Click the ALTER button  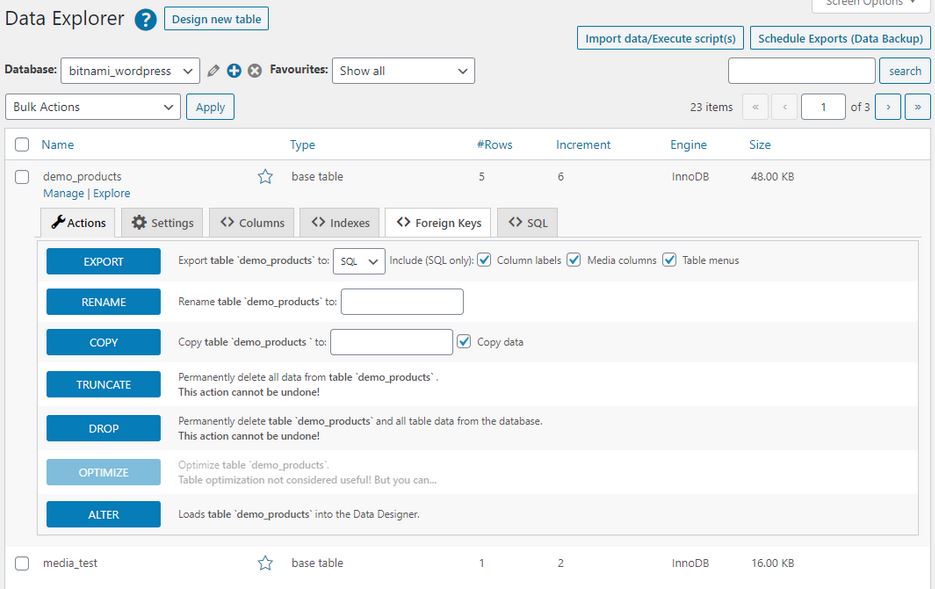pyautogui.click(x=104, y=514)
